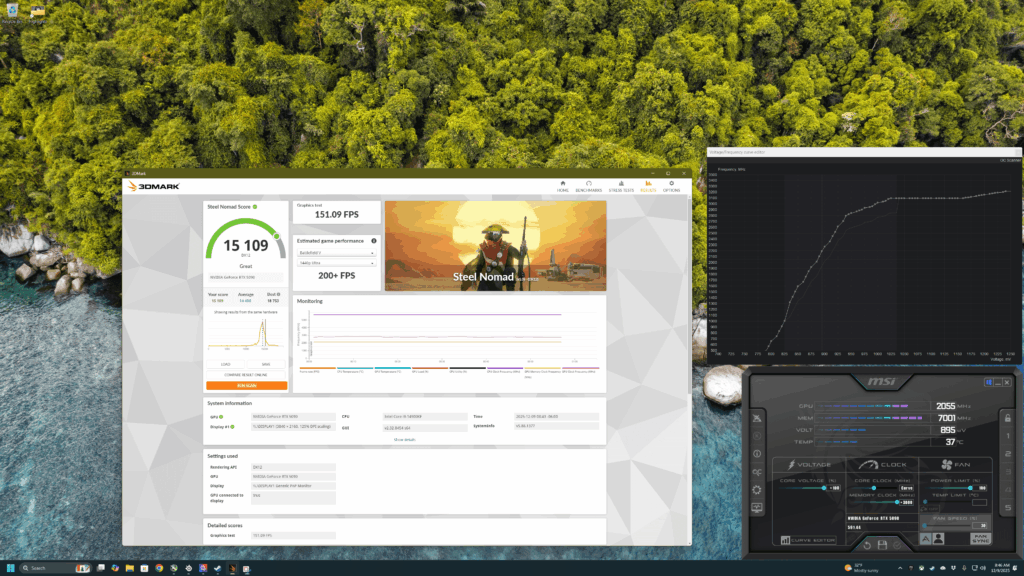1024x576 pixels.
Task: Switch to the Benchmarks tab in 3DMark
Action: (x=588, y=186)
